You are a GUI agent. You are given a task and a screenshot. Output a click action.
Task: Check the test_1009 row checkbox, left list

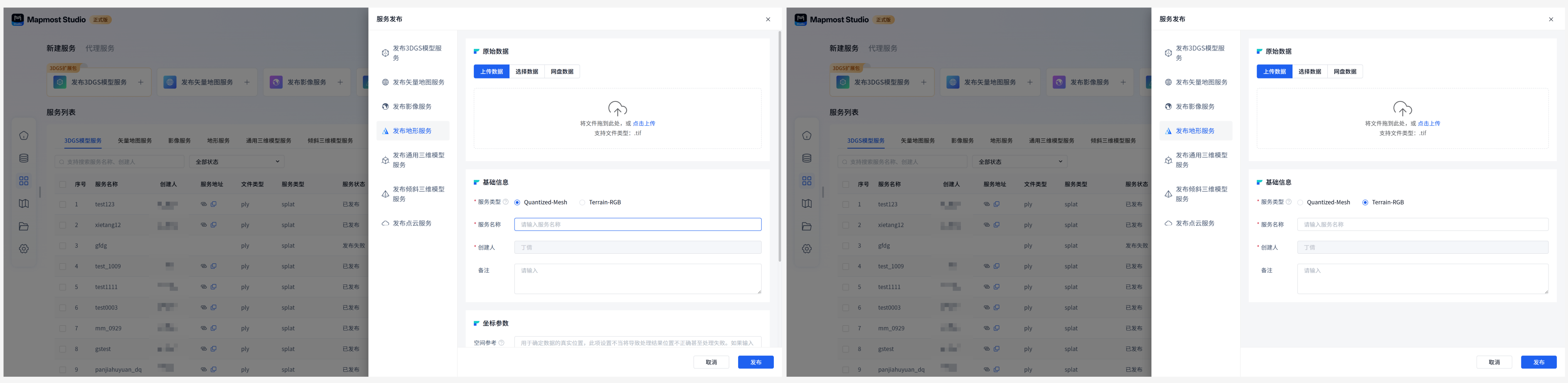tap(63, 267)
